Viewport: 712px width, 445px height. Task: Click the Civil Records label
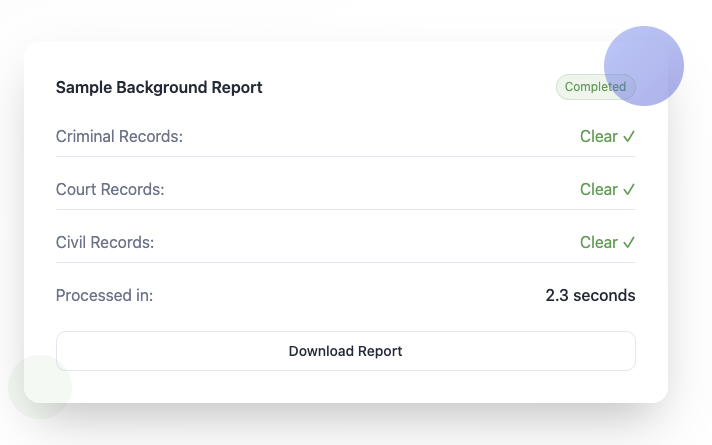tap(105, 243)
